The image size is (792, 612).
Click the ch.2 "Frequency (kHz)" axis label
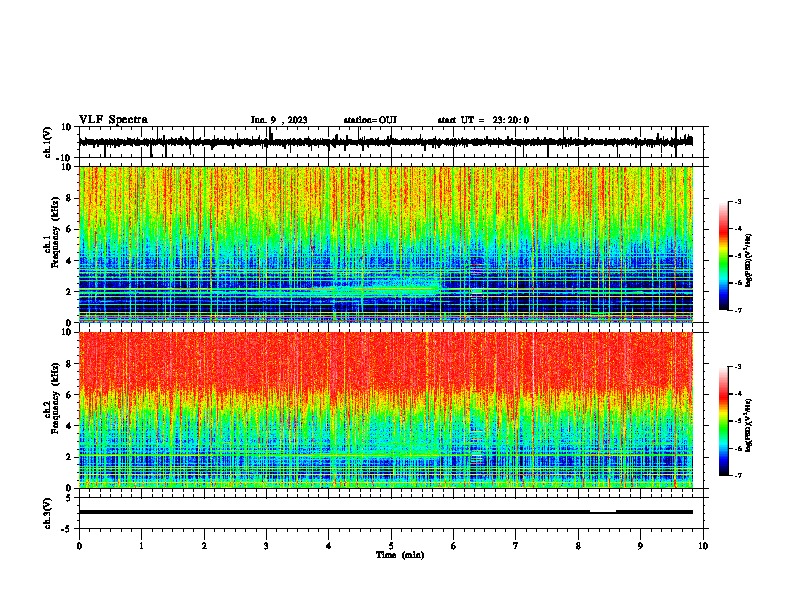(x=55, y=397)
